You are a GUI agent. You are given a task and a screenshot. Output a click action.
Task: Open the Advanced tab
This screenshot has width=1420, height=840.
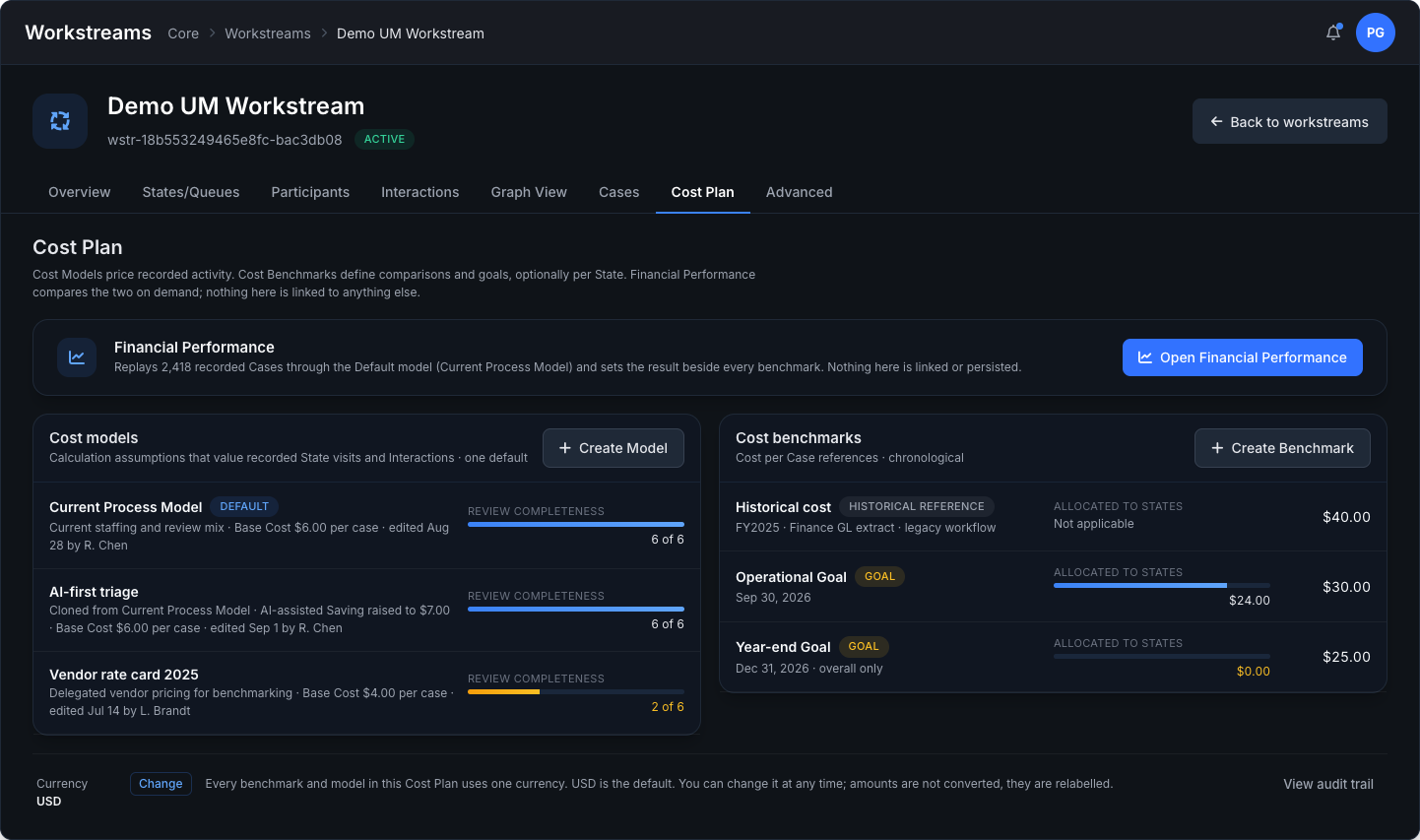tap(800, 192)
